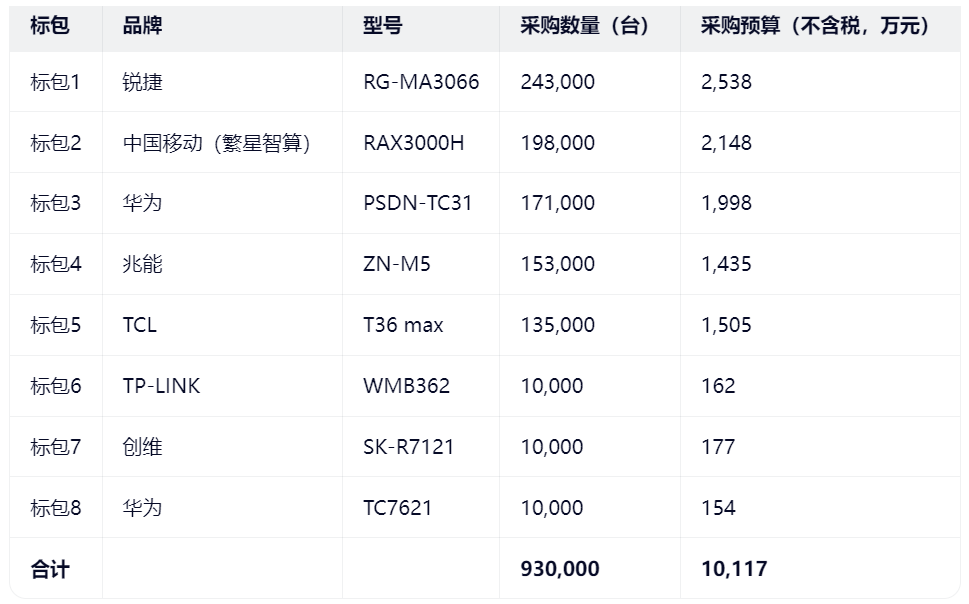Viewport: 969px width, 604px height.
Task: Select the PSDN-TC31 model cell
Action: [x=417, y=203]
